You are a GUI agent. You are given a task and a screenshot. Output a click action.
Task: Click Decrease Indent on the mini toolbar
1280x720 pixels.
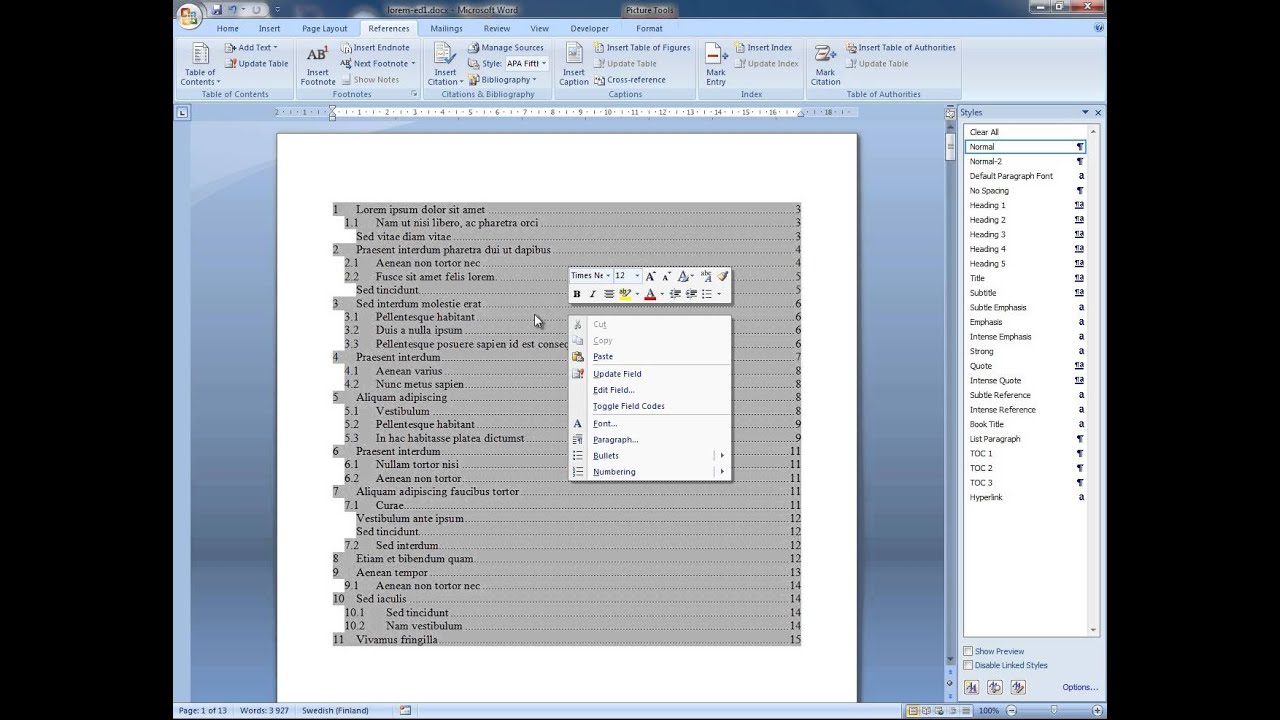click(x=675, y=294)
